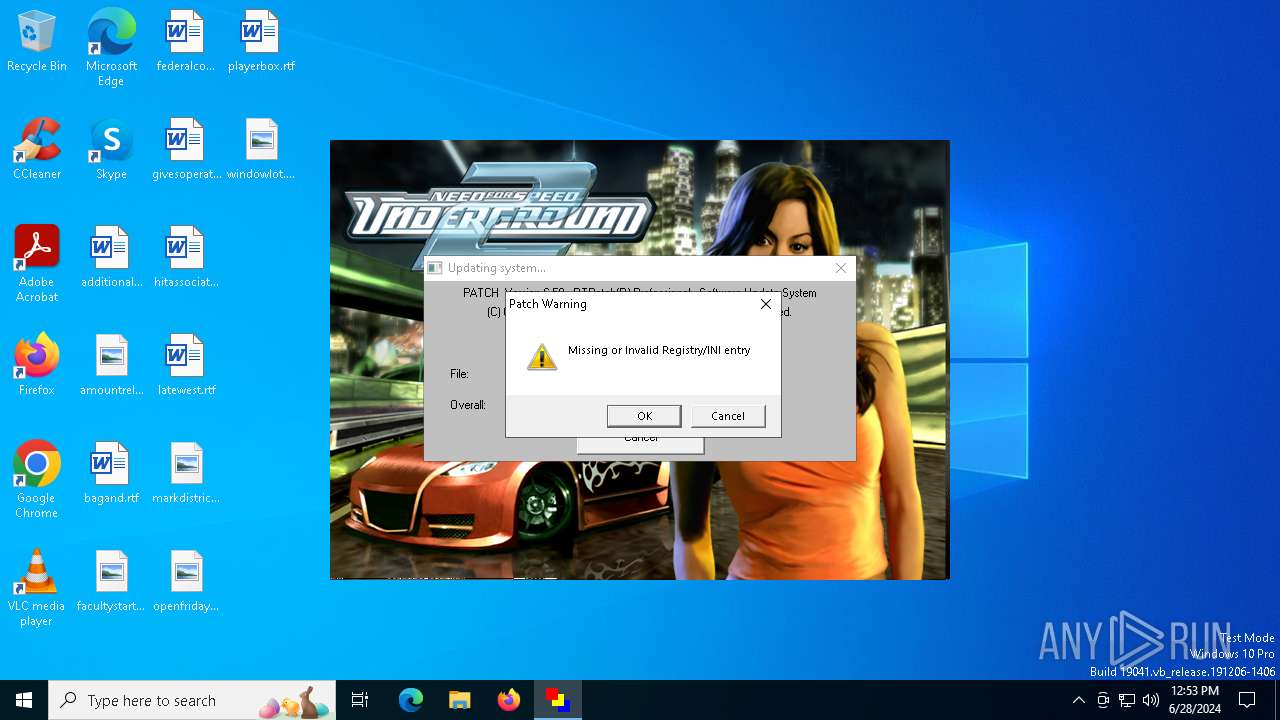Click the warning triangle icon
Viewport: 1280px width, 720px height.
(x=542, y=357)
